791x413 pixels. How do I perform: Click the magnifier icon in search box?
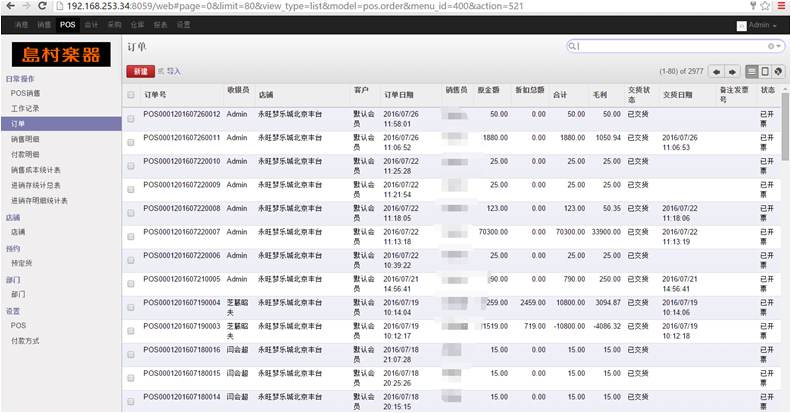[572, 46]
